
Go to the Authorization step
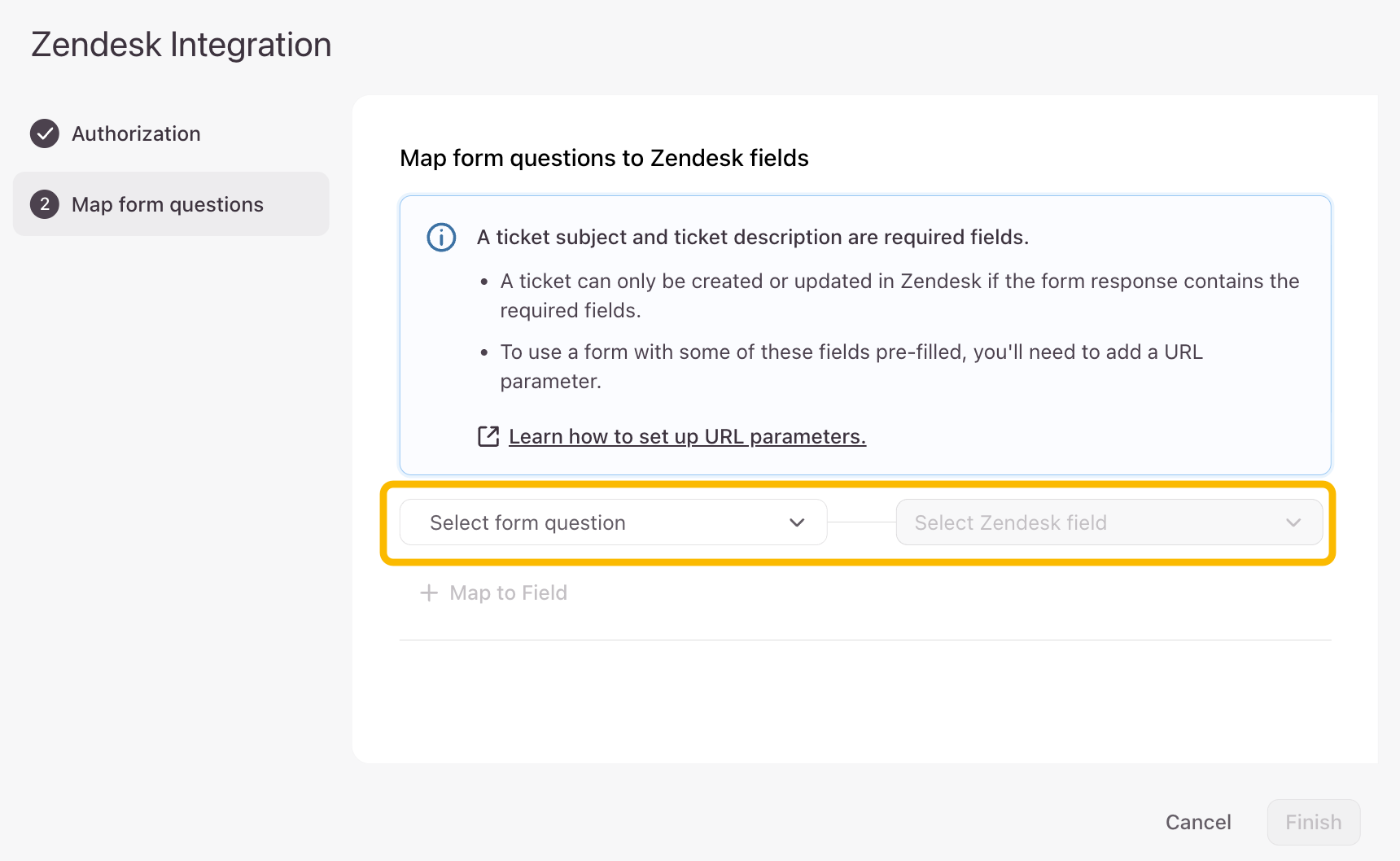(136, 133)
